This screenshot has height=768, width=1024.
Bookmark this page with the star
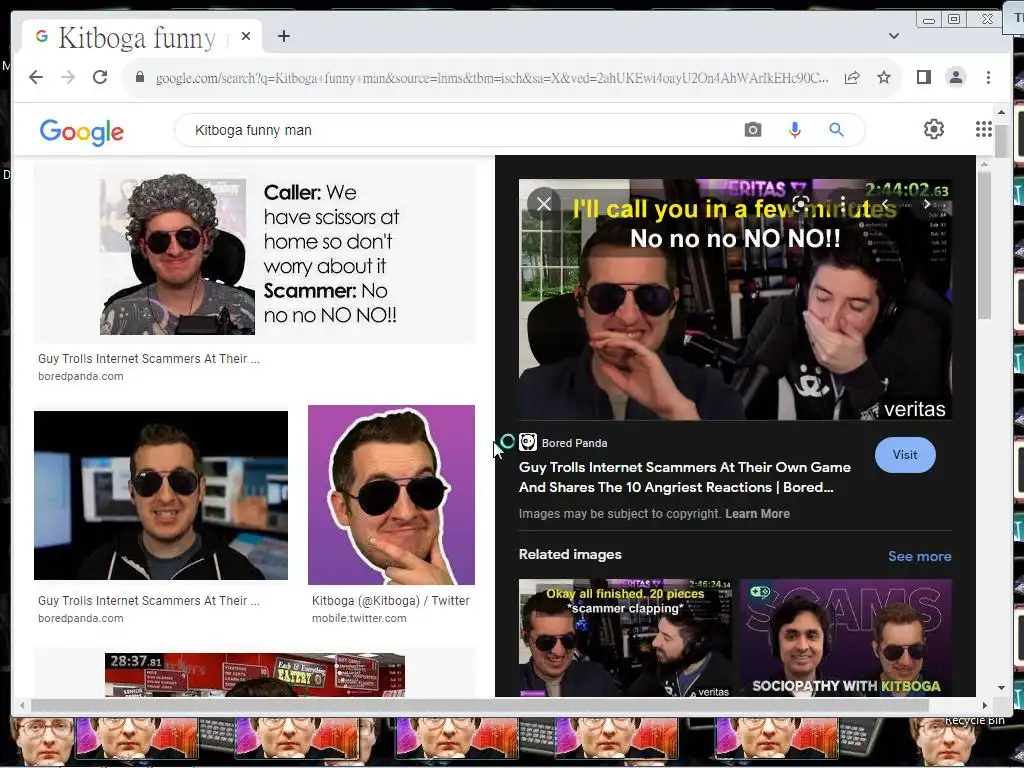pos(884,78)
